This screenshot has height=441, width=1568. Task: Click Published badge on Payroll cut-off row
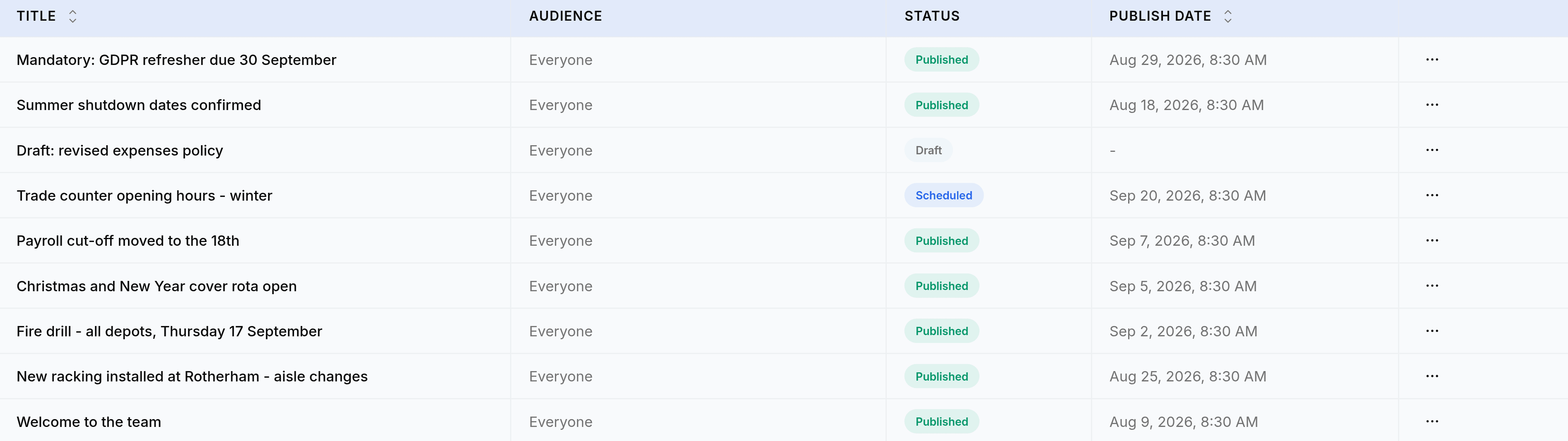[x=942, y=240]
